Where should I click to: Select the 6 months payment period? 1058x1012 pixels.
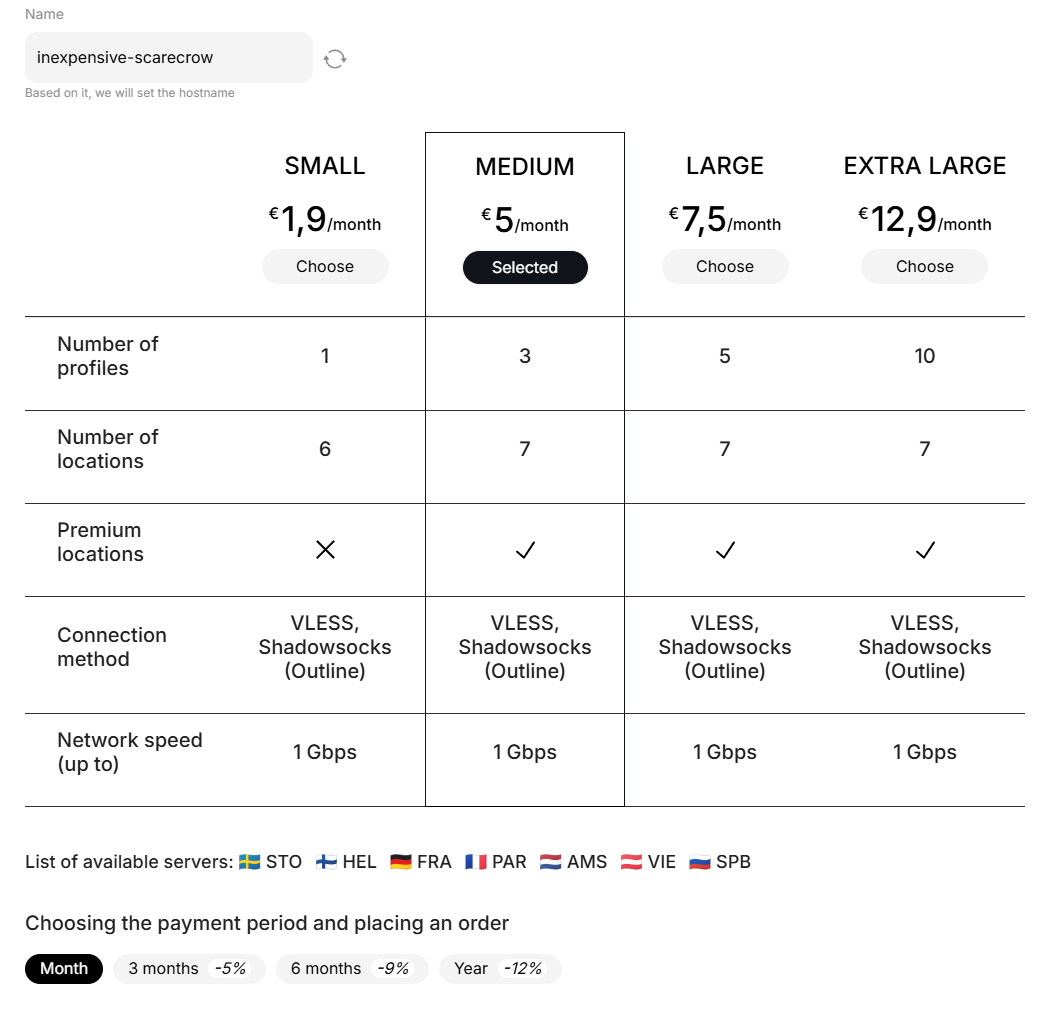pyautogui.click(x=351, y=969)
